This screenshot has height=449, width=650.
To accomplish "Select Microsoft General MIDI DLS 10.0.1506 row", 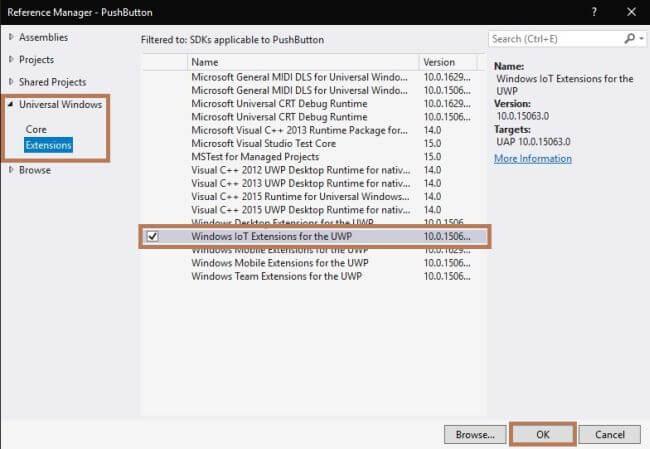I will [x=313, y=90].
